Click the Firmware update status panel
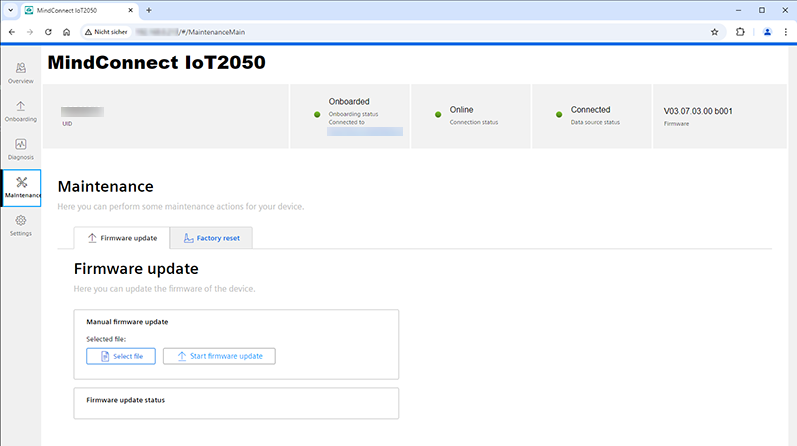Image resolution: width=797 pixels, height=446 pixels. [x=236, y=403]
